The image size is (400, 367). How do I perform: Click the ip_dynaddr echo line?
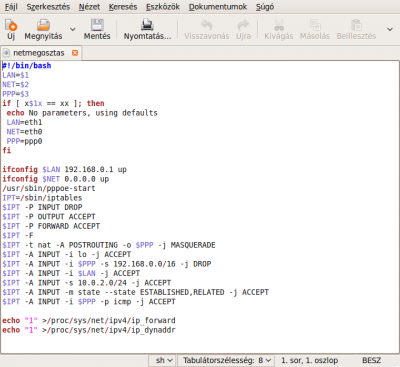89,330
